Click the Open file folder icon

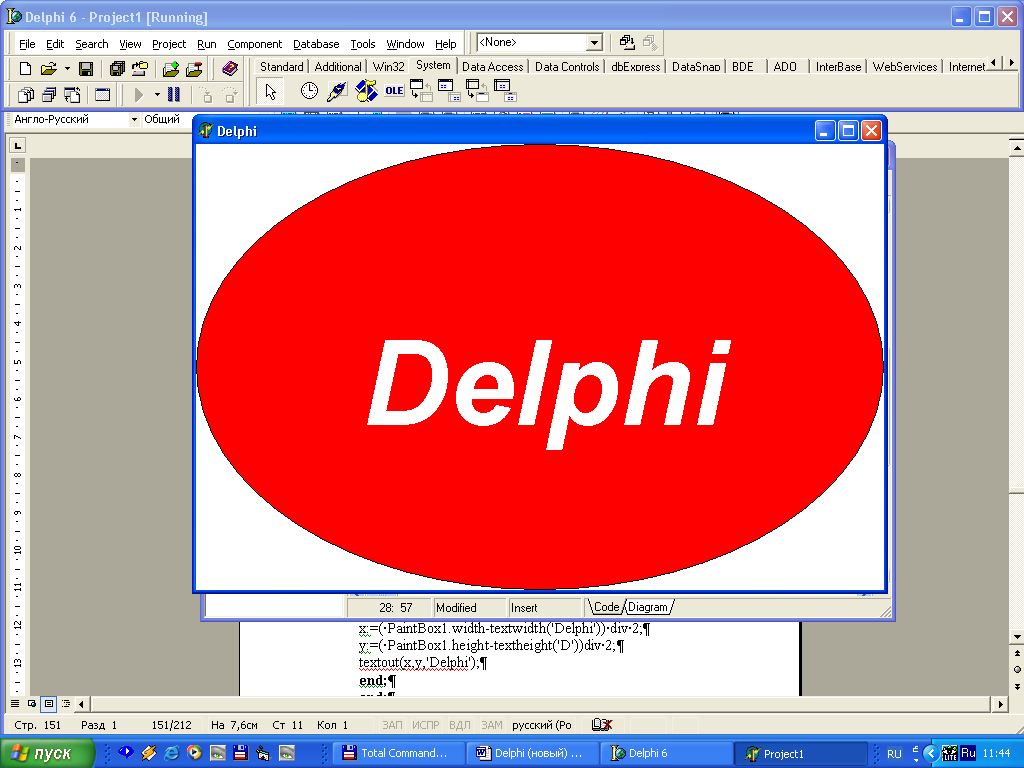coord(48,68)
